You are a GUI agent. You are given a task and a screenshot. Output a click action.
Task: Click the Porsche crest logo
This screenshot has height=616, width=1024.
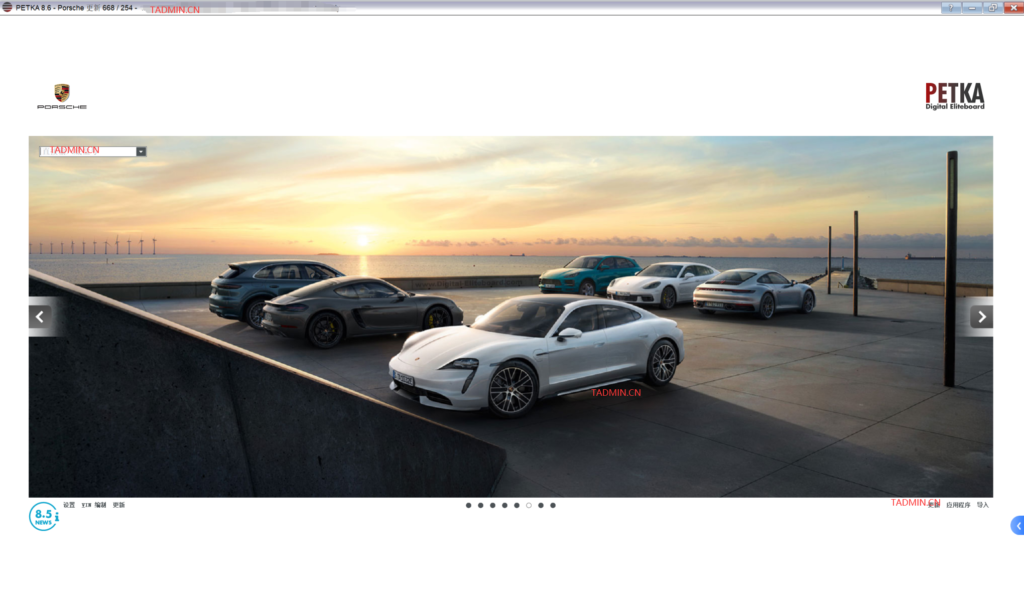[x=62, y=95]
